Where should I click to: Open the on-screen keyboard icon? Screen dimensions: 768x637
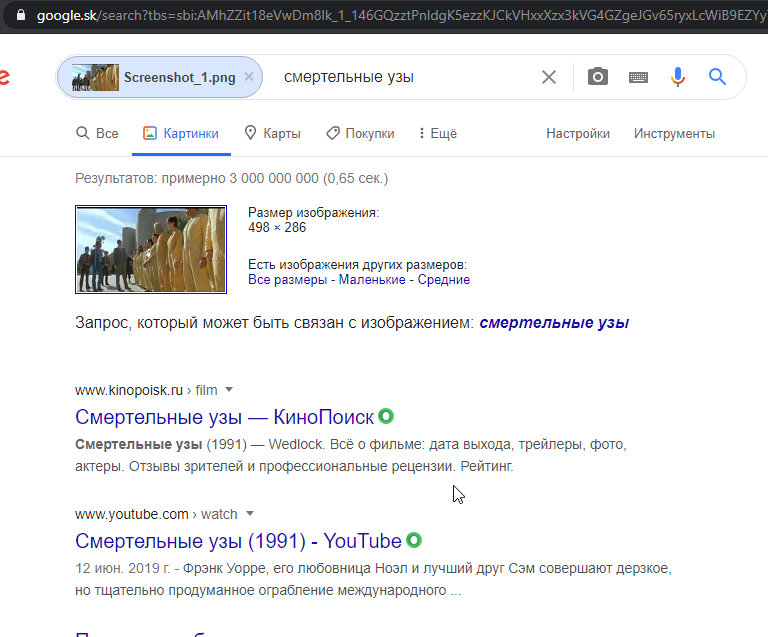(x=638, y=77)
